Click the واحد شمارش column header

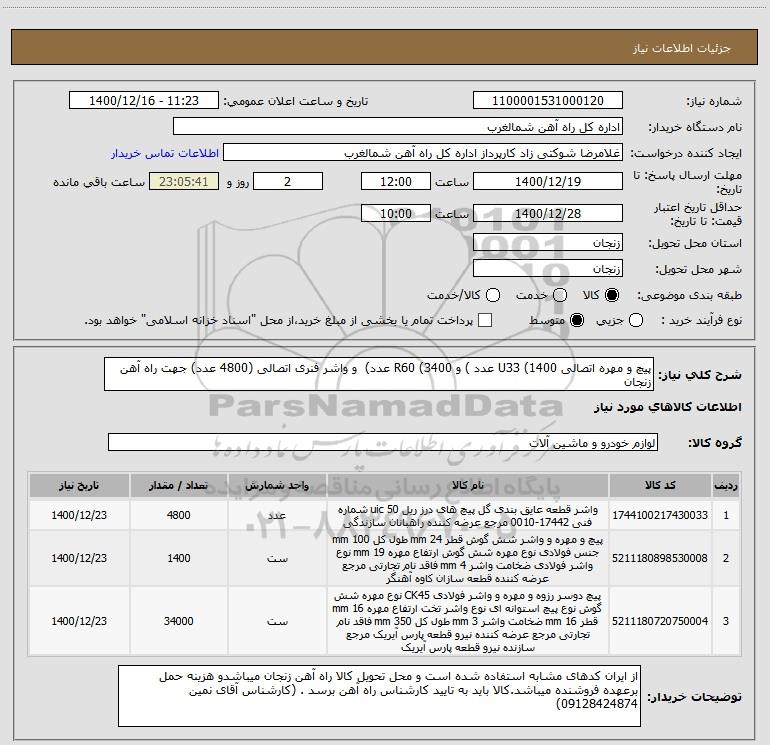[277, 486]
